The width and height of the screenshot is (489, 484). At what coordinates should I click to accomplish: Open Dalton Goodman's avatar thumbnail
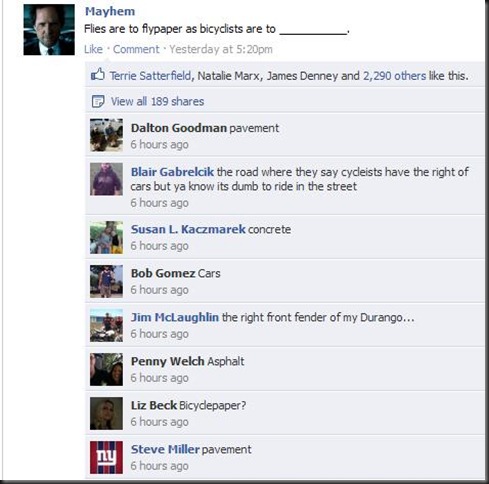106,135
